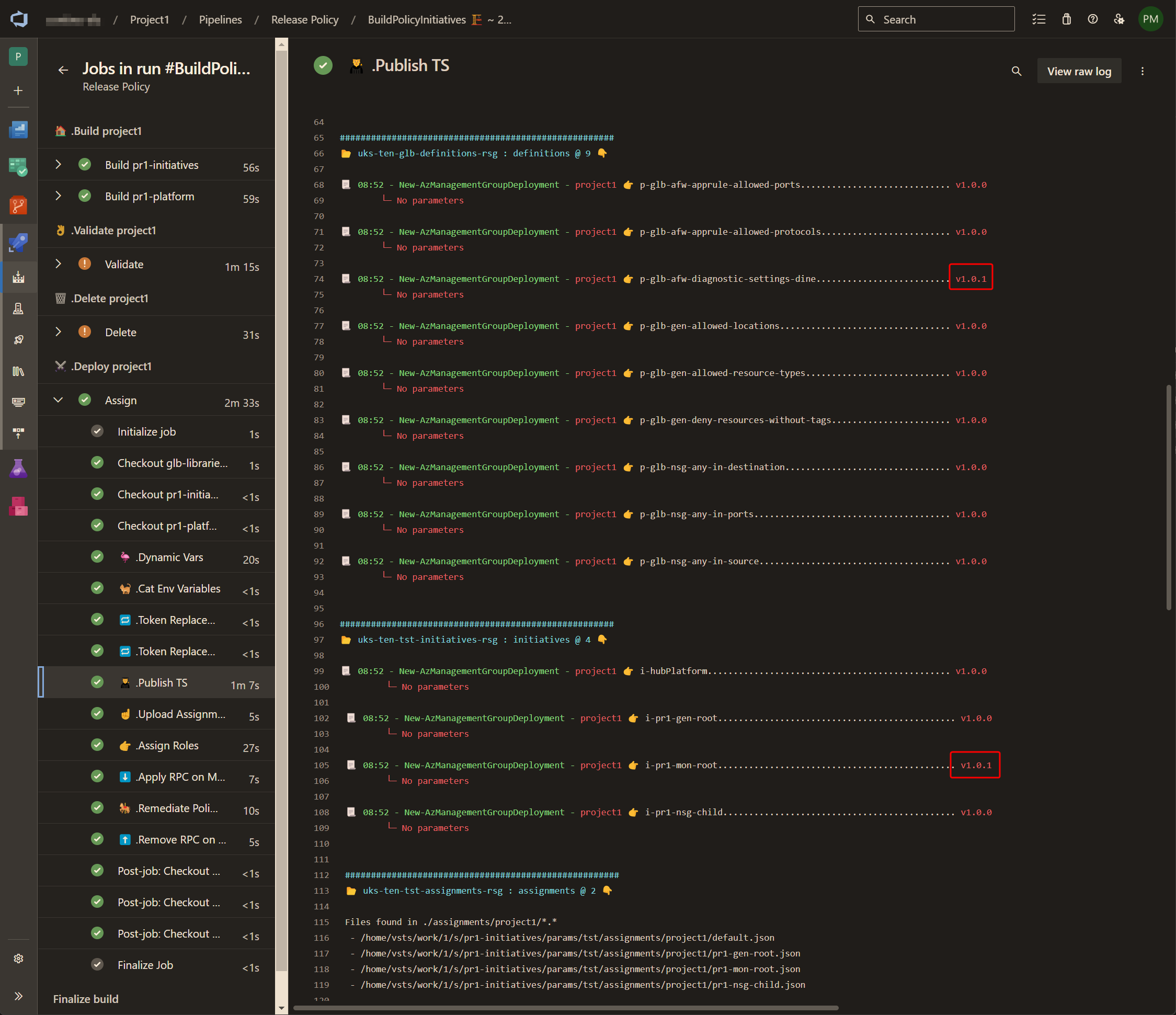The image size is (1176, 1015).
Task: Click .Delete project1 stage header
Action: pyautogui.click(x=157, y=299)
